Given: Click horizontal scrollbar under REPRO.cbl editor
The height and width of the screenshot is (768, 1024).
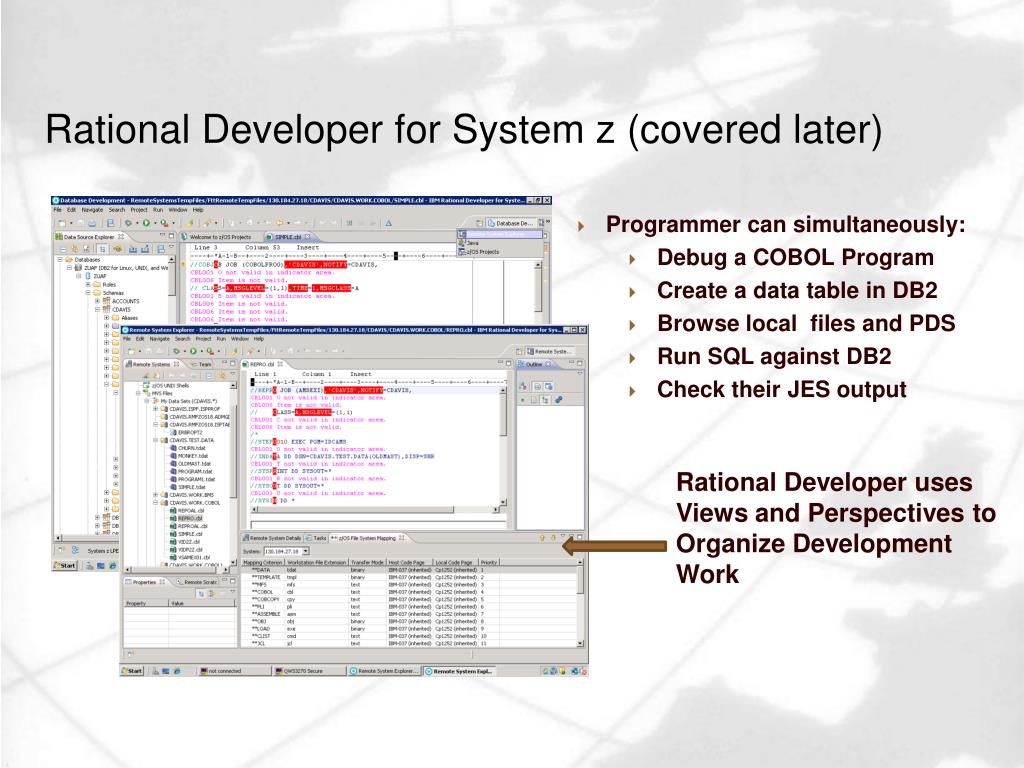Looking at the screenshot, I should [376, 509].
